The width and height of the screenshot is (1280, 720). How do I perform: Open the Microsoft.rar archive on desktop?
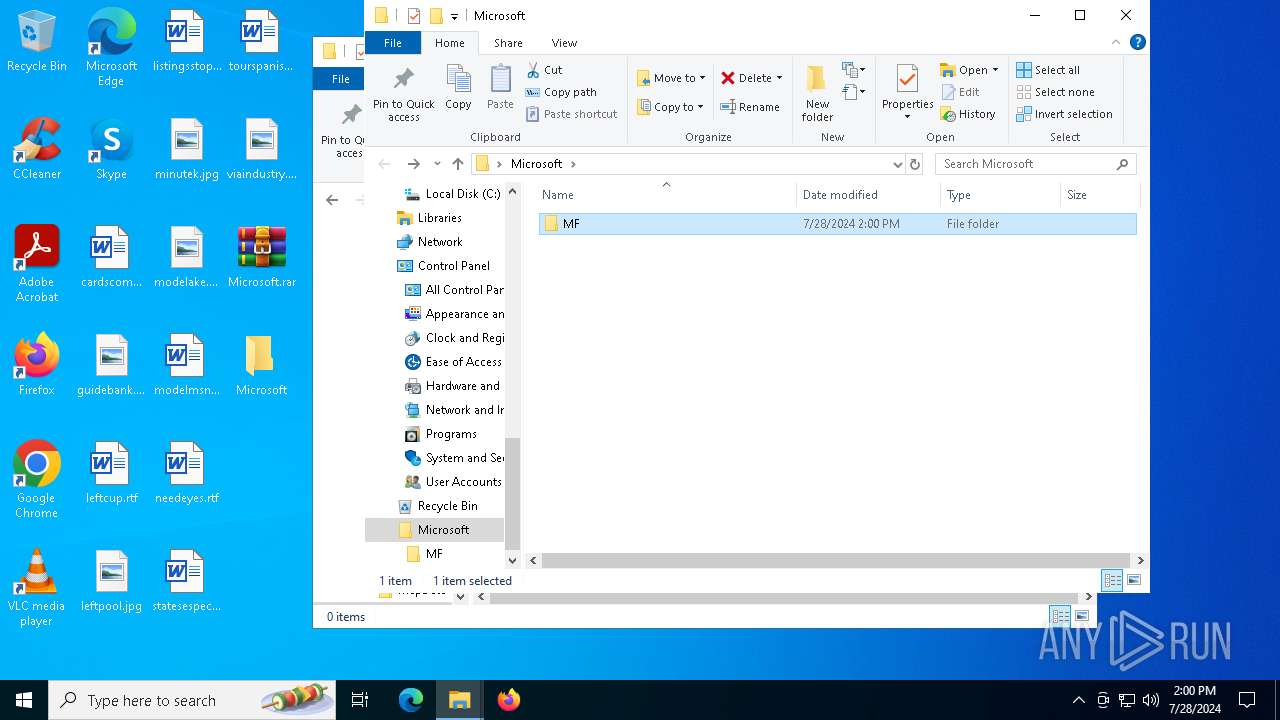pos(262,256)
